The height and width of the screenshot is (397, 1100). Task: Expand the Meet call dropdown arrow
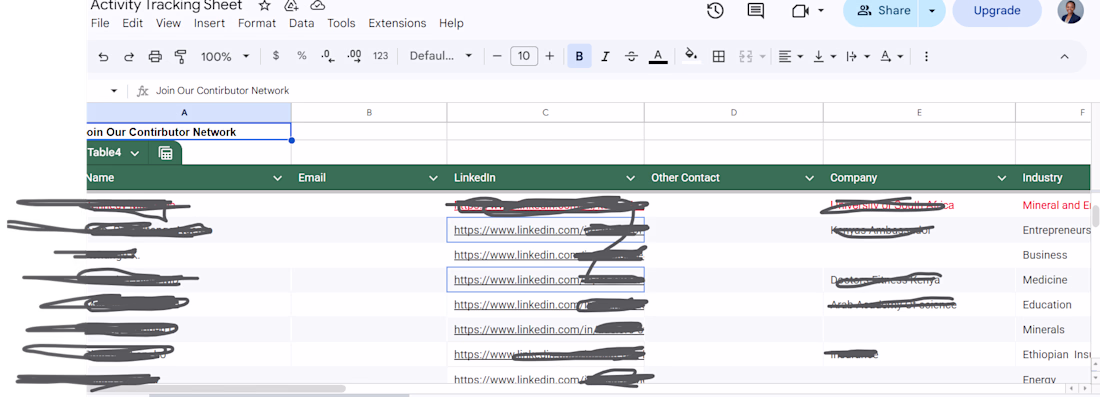821,11
